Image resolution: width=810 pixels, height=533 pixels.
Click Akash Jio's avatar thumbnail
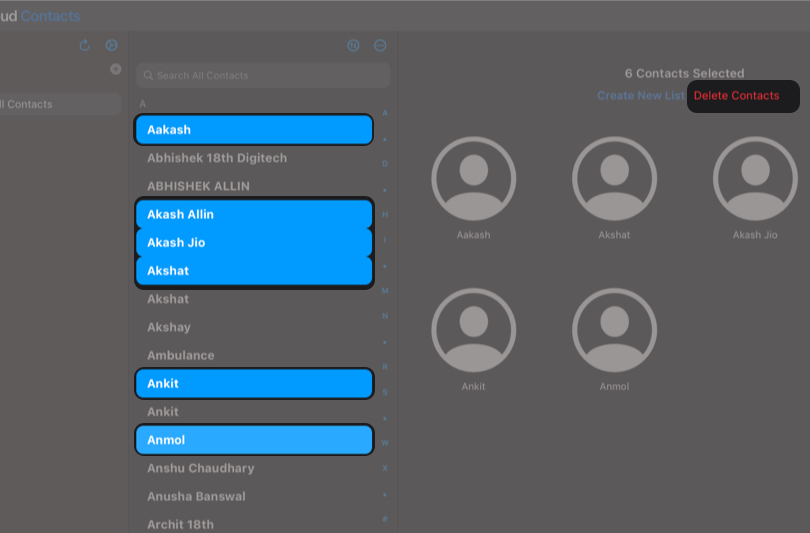pyautogui.click(x=755, y=179)
